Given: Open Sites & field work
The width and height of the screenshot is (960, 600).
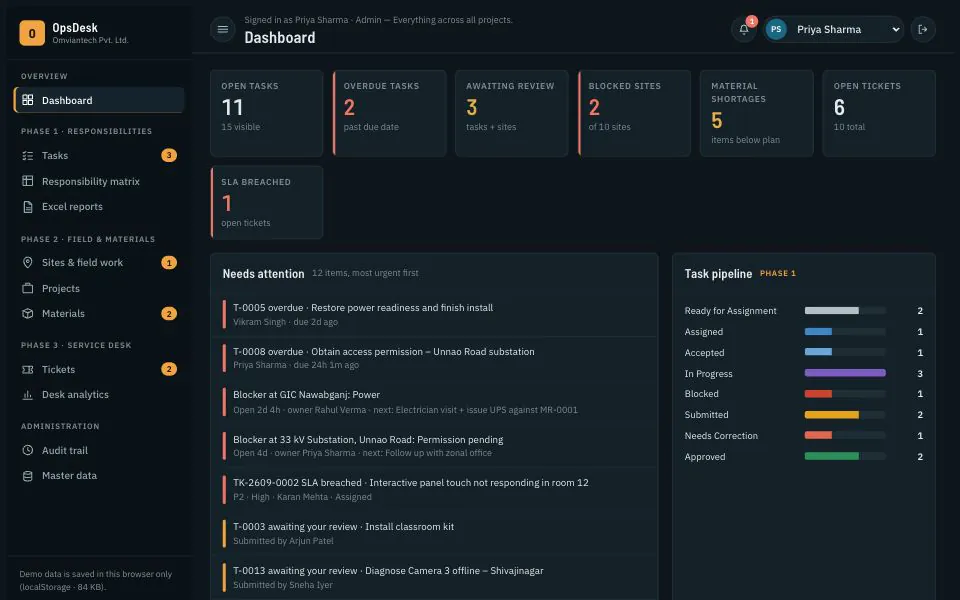Looking at the screenshot, I should click(x=99, y=263).
